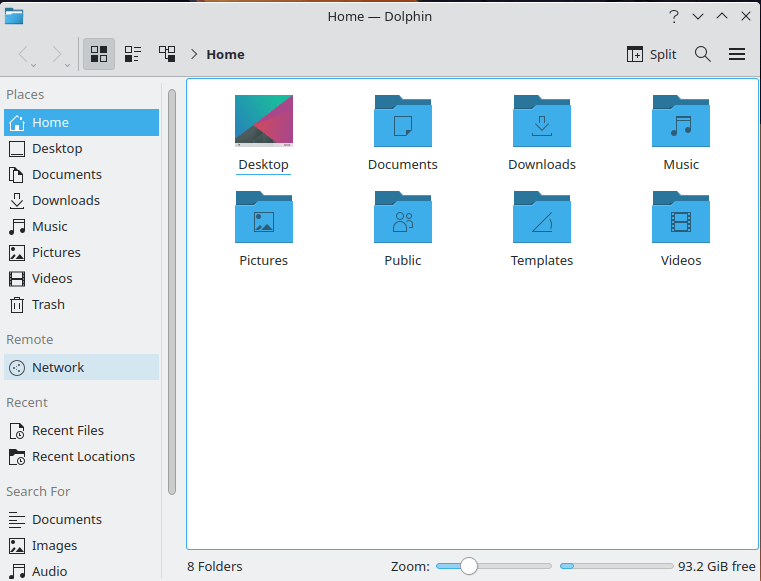Open Videos in Places sidebar

(x=82, y=278)
